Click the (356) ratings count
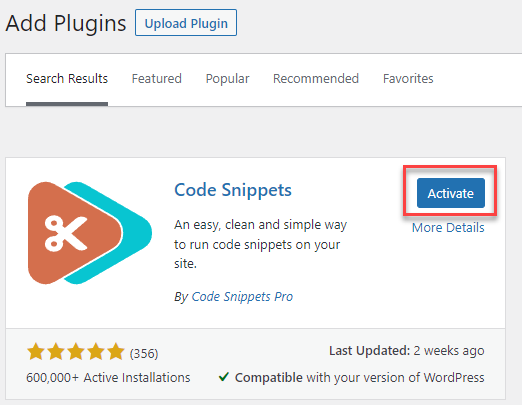This screenshot has height=405, width=522. (x=144, y=353)
